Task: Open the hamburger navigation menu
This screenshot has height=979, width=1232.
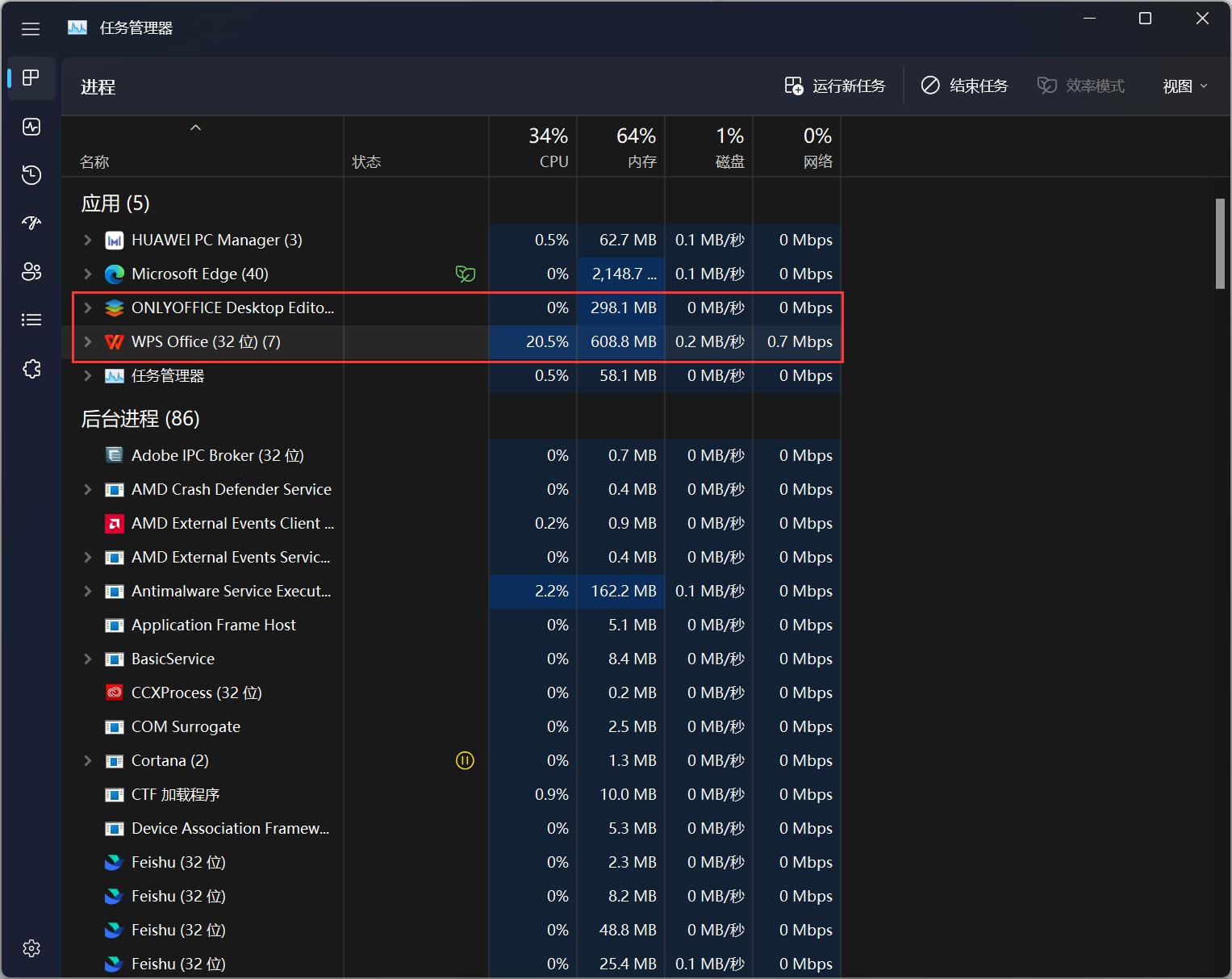Action: 31,29
